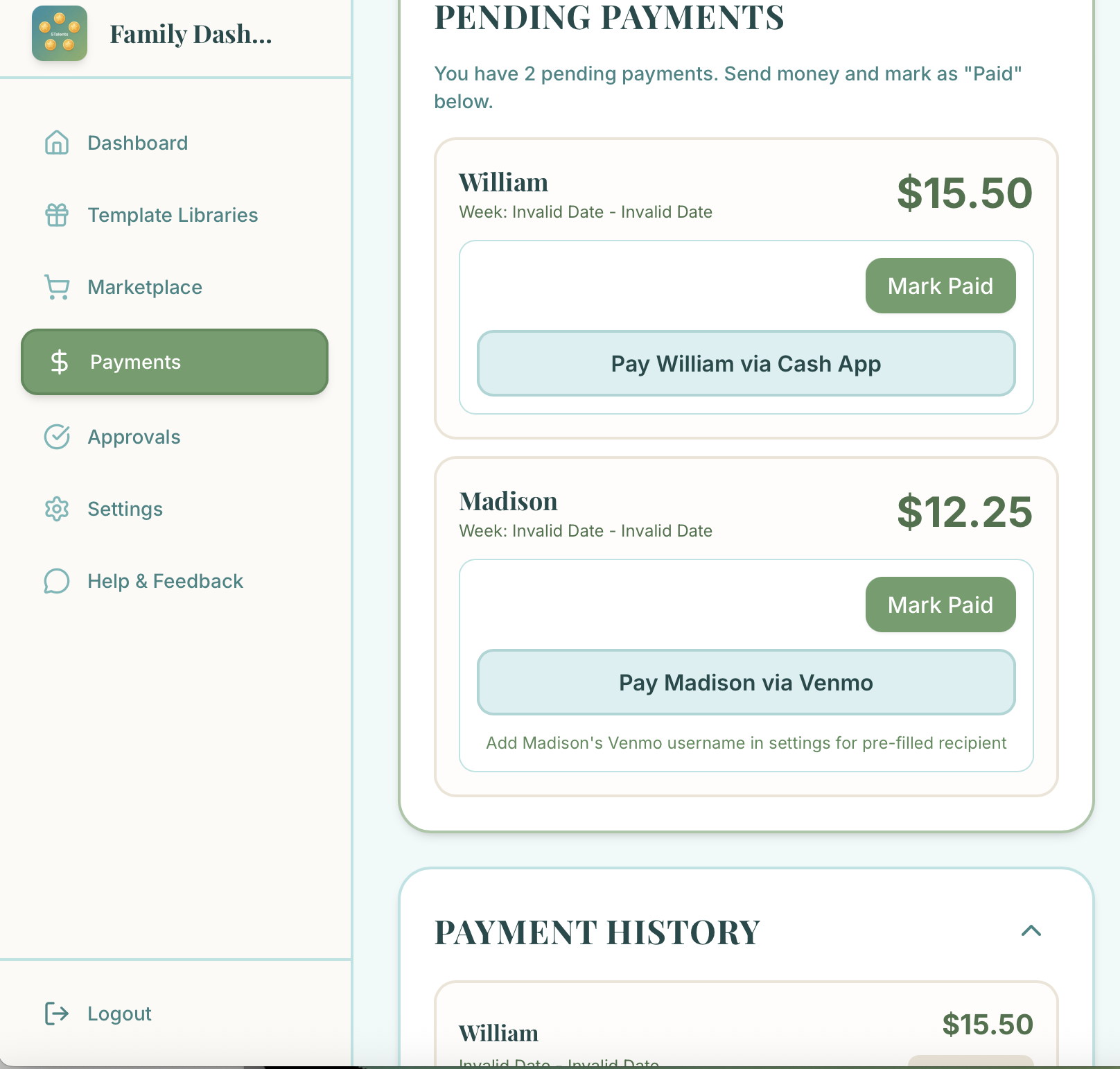Screen dimensions: 1120x1069
Task: Pay Madison via Venmo
Action: (x=746, y=682)
